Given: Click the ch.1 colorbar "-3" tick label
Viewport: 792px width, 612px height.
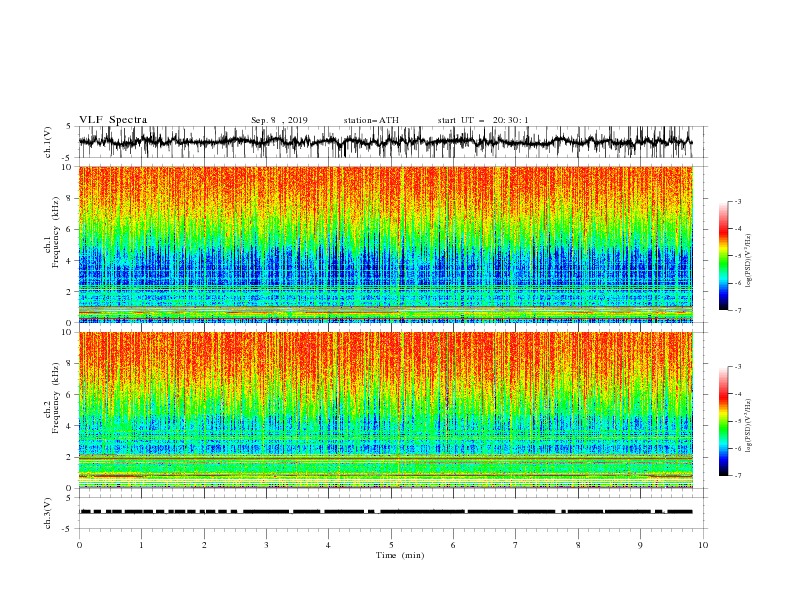Looking at the screenshot, I should point(738,201).
